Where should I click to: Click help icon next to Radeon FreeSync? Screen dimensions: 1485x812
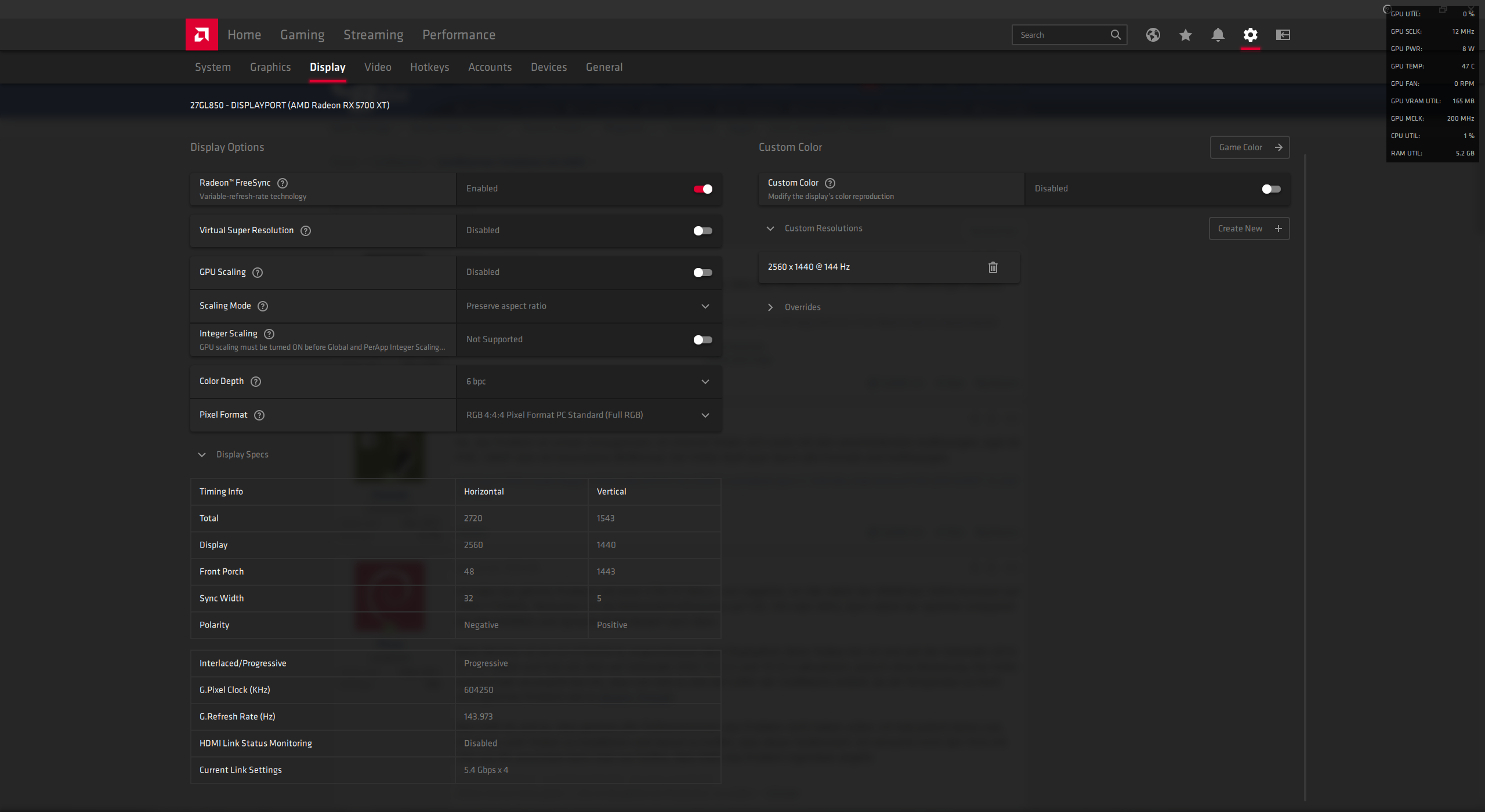[282, 183]
